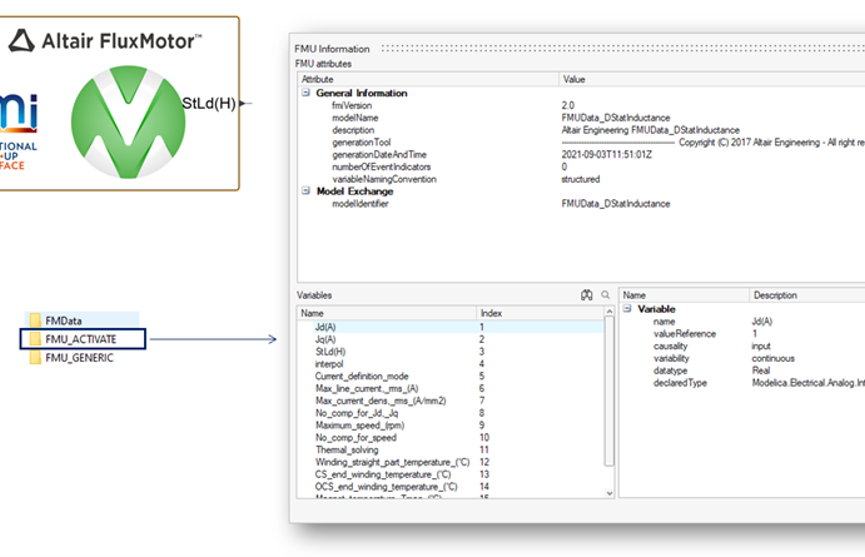Click the valueReference property row
Viewport: 865px width, 557px height.
[743, 334]
